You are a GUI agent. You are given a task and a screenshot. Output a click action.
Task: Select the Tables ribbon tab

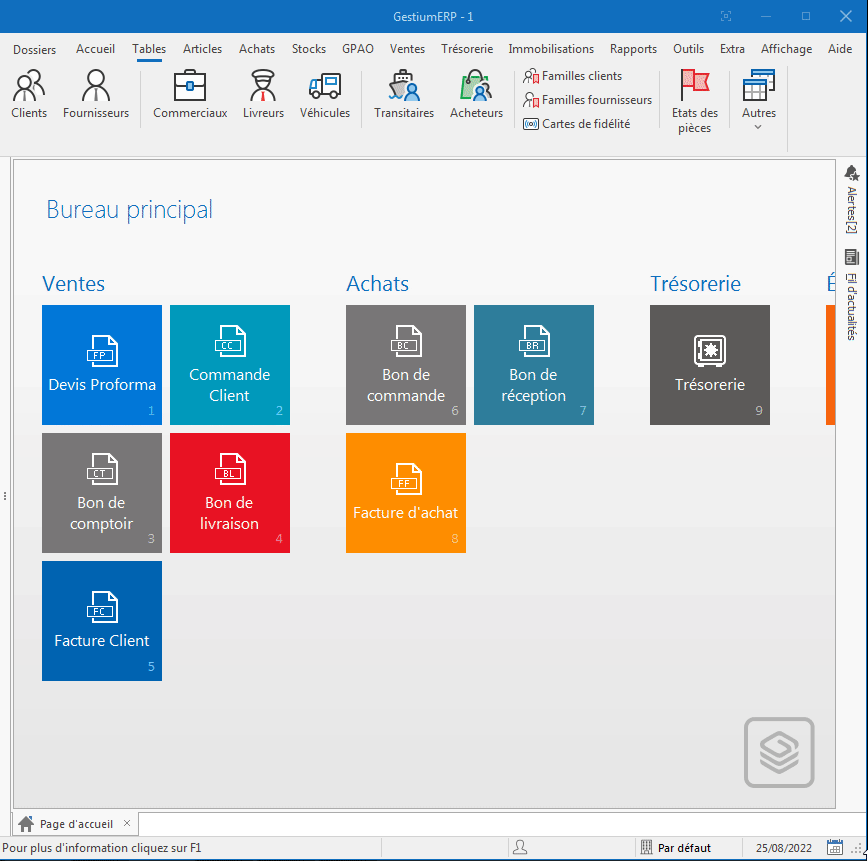(149, 49)
